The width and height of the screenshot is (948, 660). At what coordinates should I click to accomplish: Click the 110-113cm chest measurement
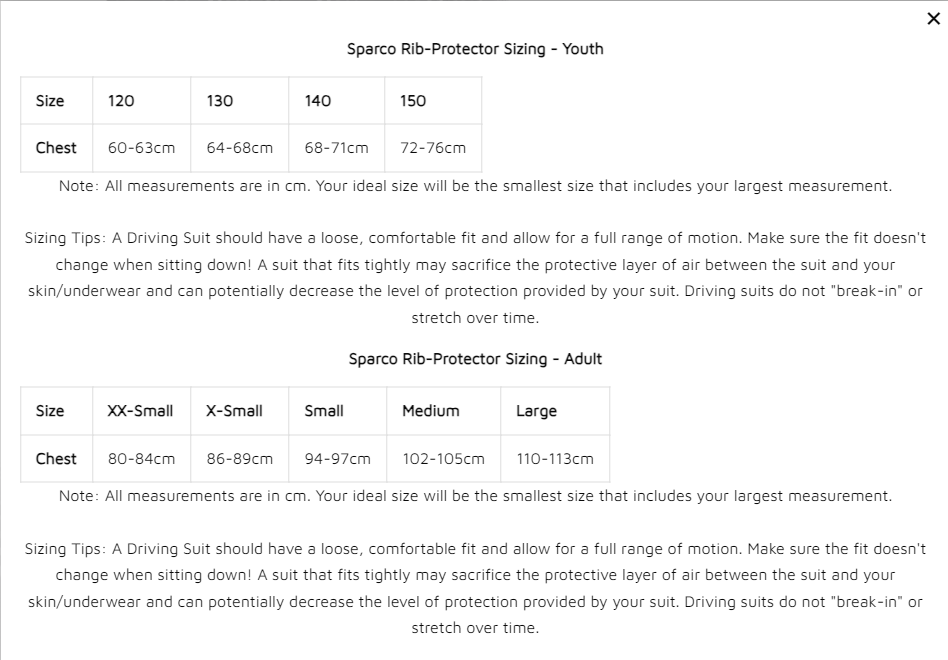tap(555, 459)
